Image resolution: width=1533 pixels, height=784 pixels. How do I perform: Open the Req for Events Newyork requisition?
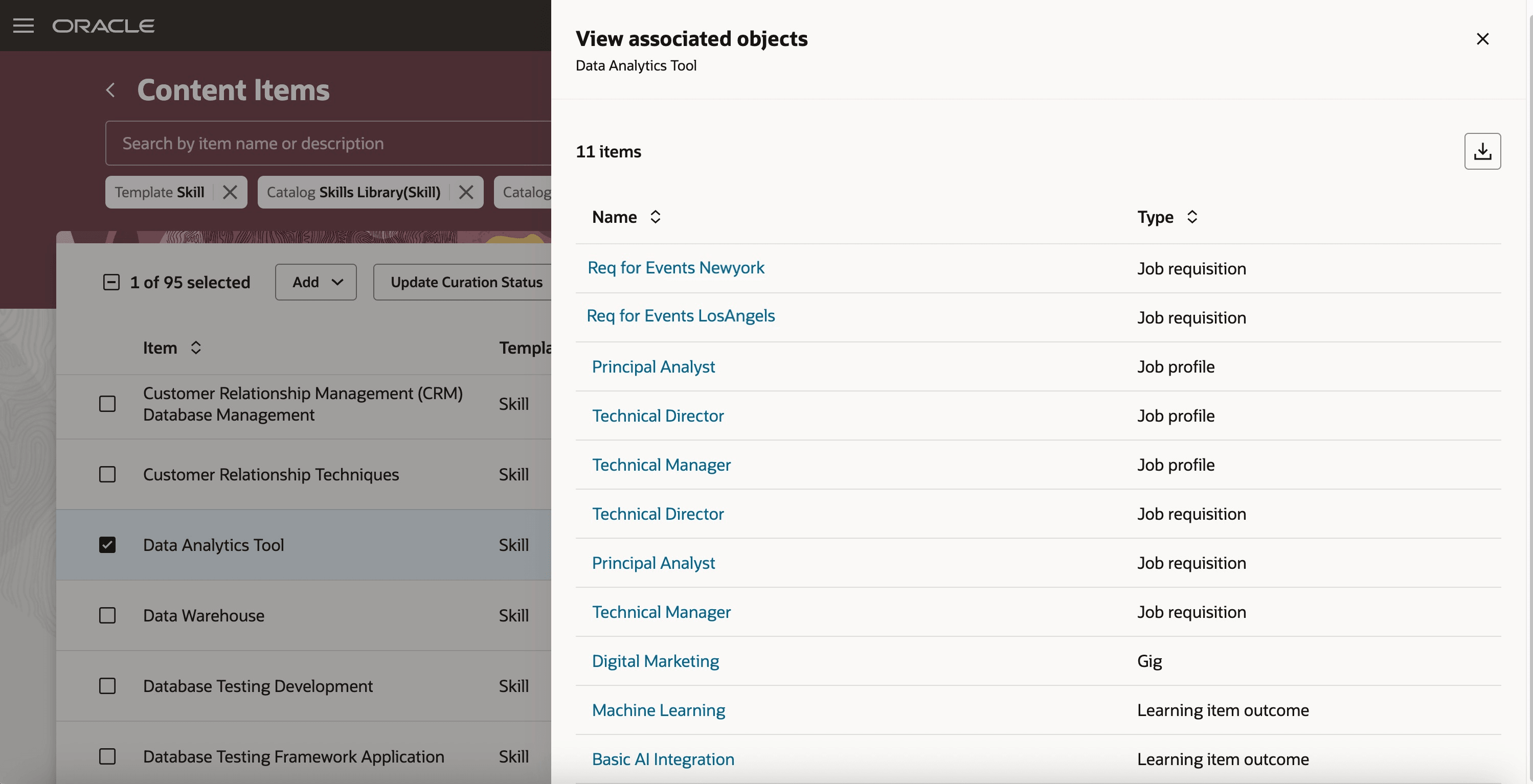click(x=675, y=267)
